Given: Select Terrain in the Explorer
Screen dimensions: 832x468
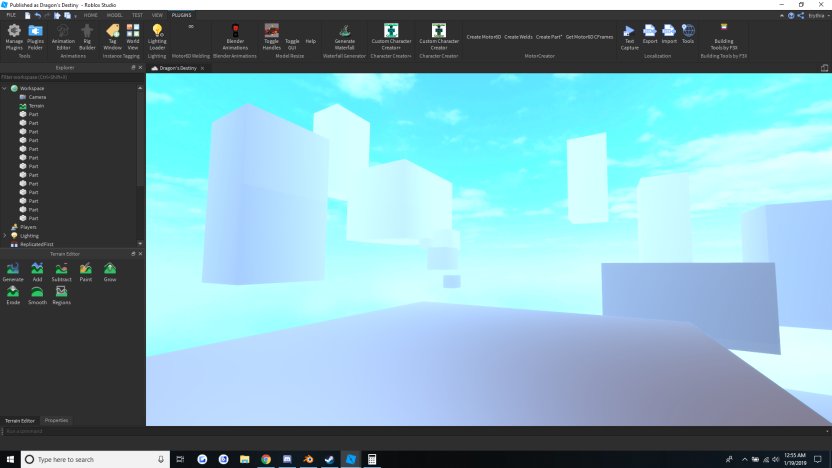Looking at the screenshot, I should point(36,106).
